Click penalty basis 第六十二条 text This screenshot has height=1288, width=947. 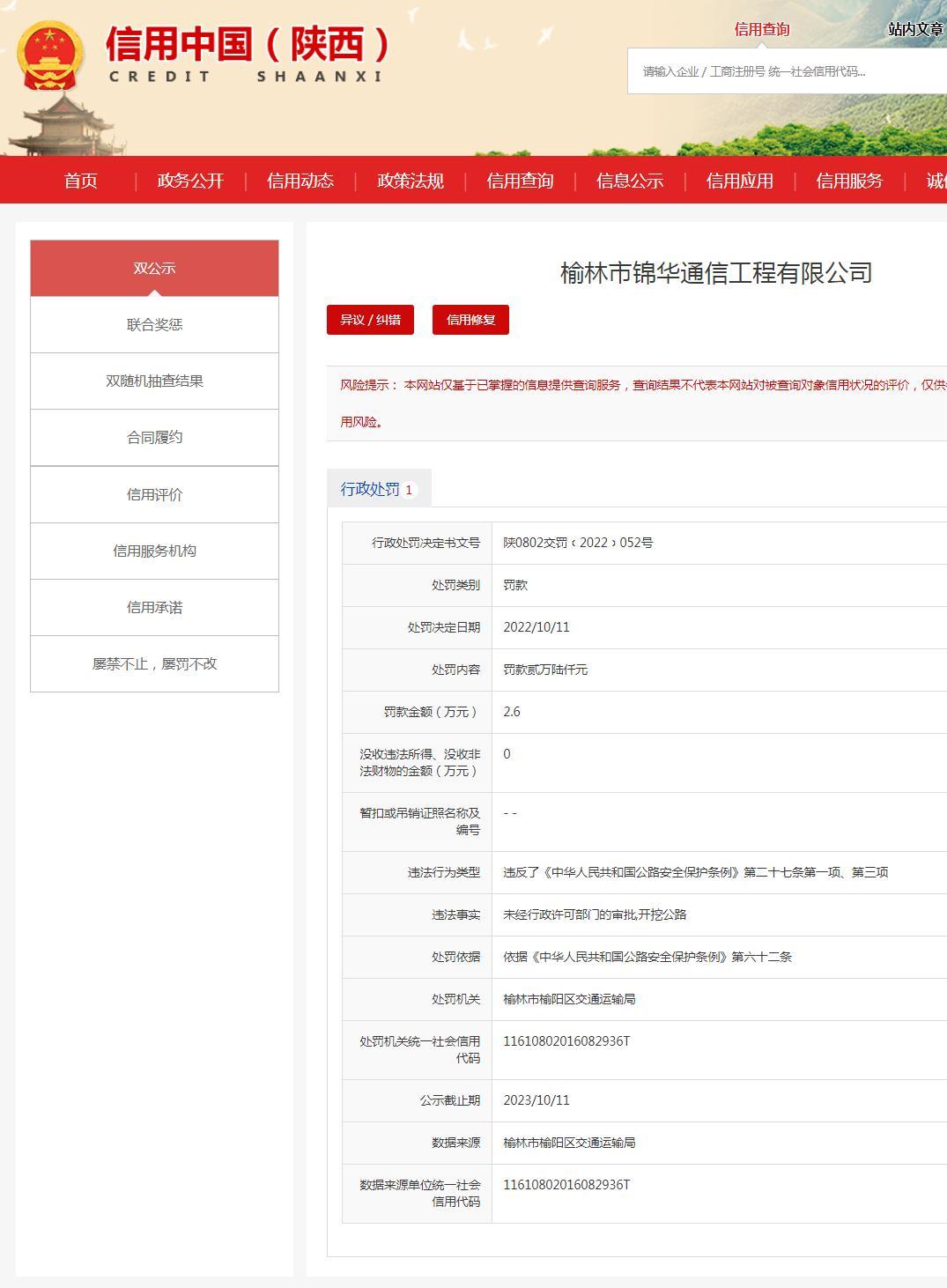tap(647, 957)
